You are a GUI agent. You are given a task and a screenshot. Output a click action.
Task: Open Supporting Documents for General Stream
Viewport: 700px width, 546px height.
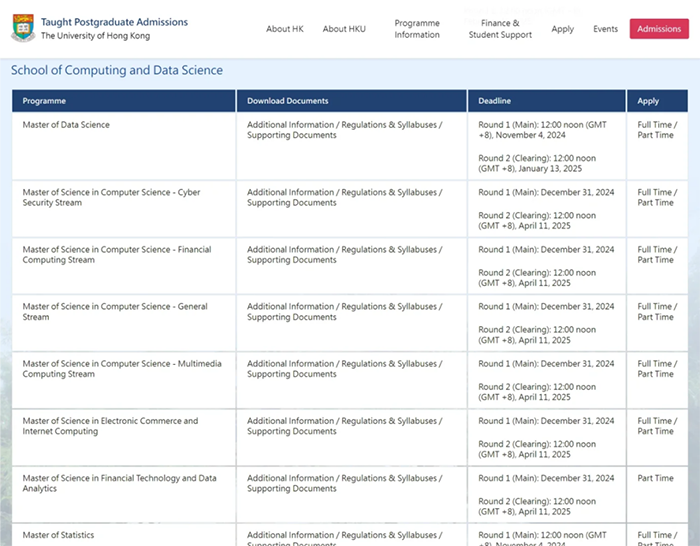[292, 317]
